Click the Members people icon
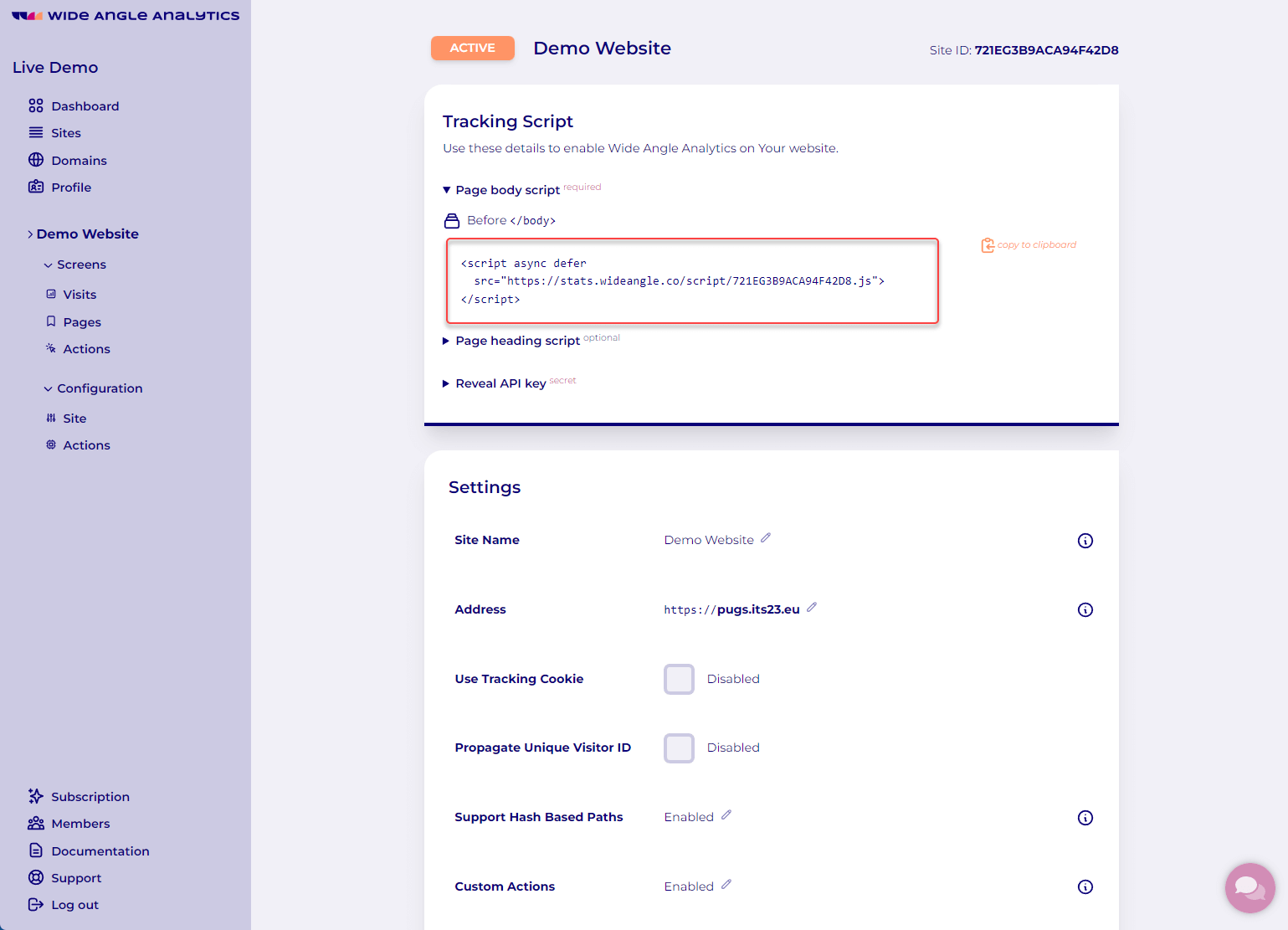 tap(36, 824)
